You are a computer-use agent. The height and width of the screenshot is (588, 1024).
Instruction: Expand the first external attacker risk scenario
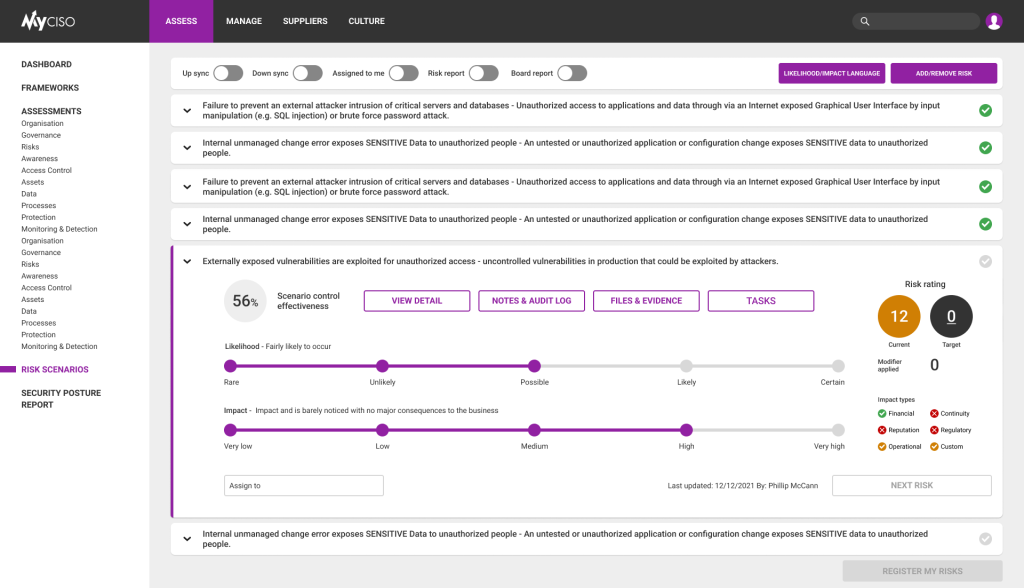click(187, 110)
